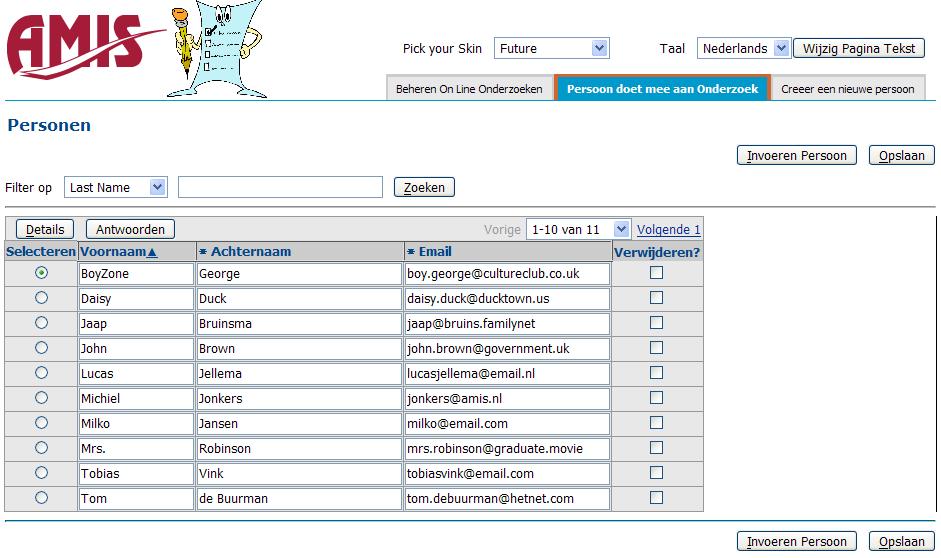Switch to Beheren On Line Onderzoeken tab
This screenshot has width=941, height=558.
[469, 89]
